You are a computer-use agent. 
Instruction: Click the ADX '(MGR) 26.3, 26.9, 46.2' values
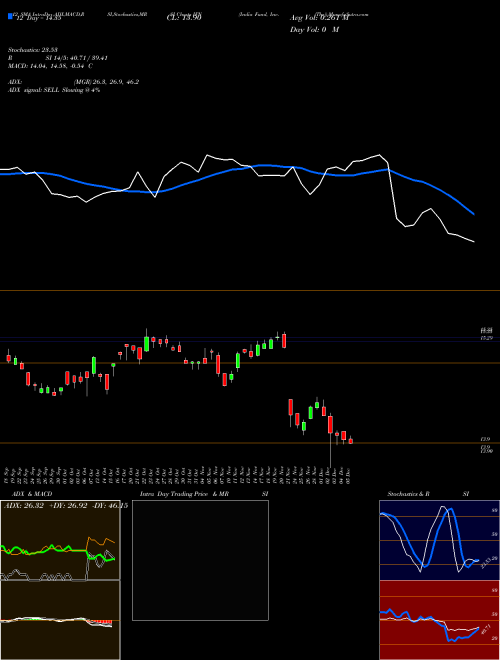106,82
